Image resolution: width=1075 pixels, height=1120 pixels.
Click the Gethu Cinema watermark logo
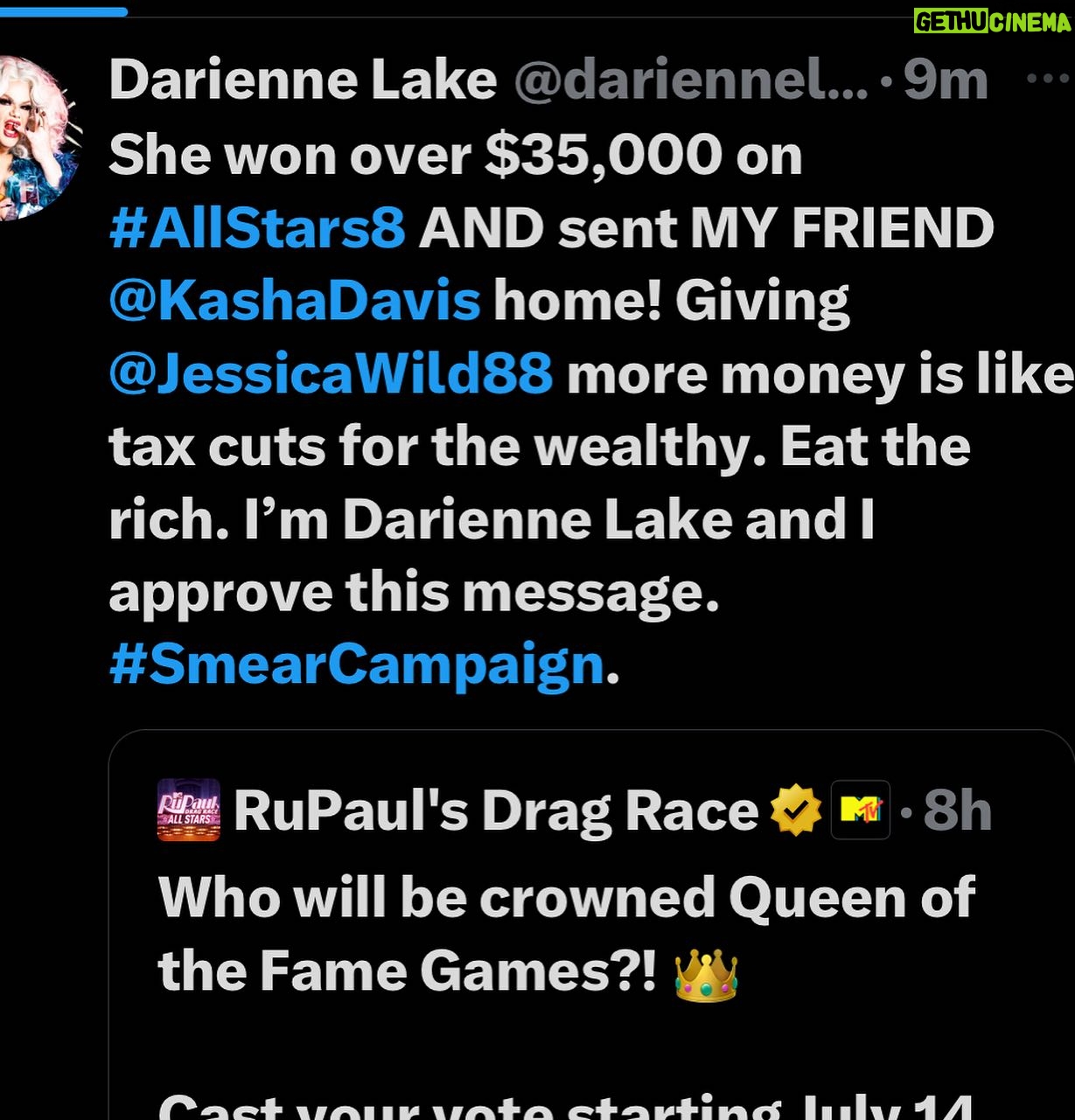(992, 21)
